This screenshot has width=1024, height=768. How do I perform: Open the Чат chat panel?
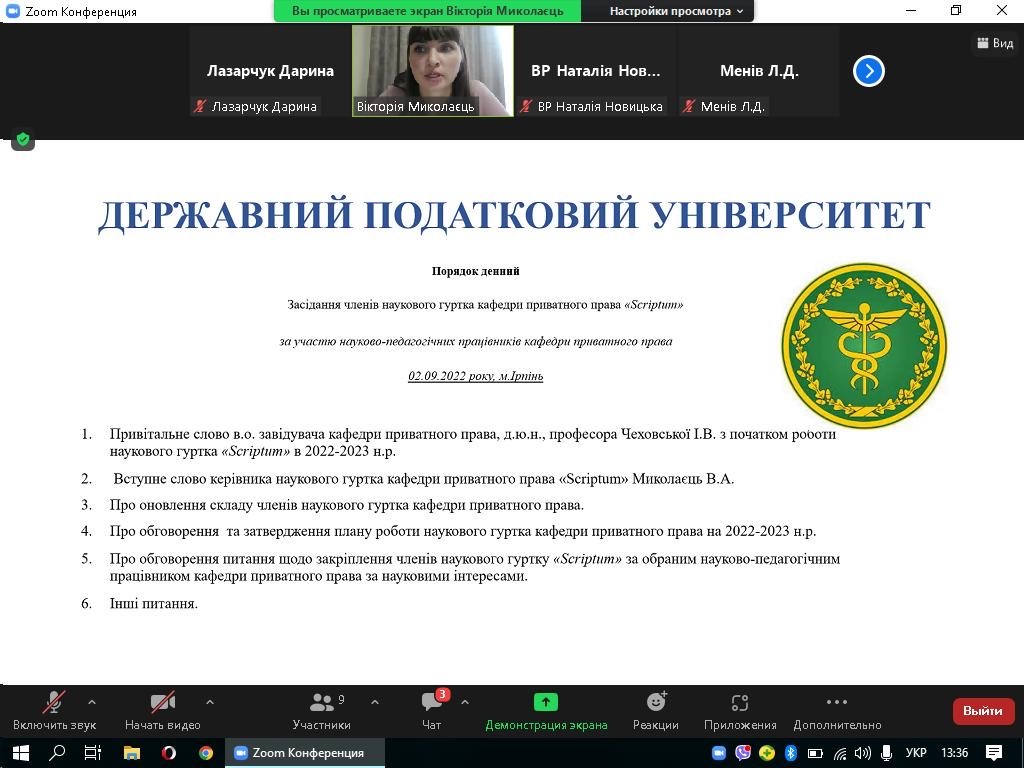[x=432, y=711]
